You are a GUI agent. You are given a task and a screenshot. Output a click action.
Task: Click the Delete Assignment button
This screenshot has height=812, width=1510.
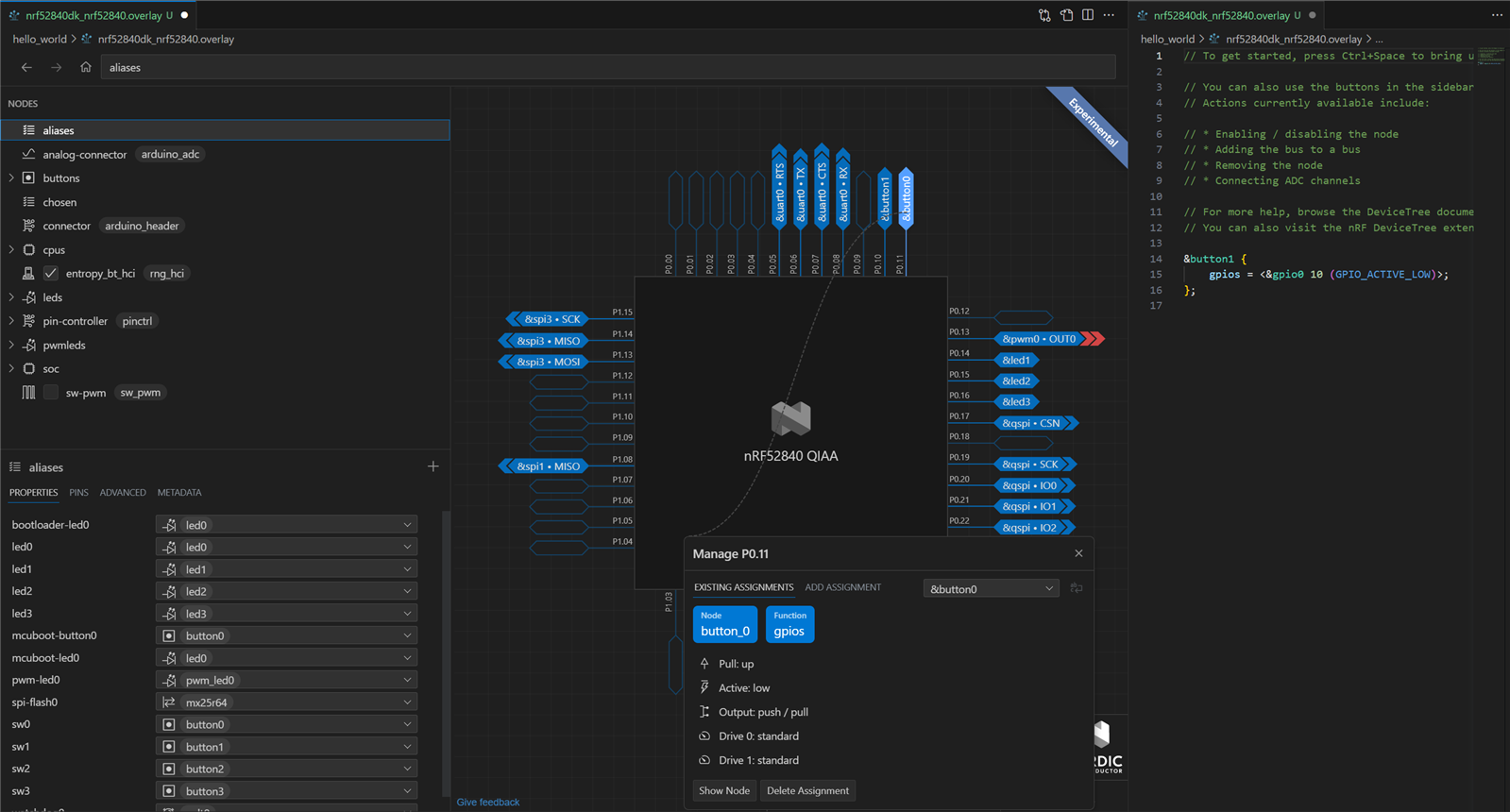[x=807, y=791]
